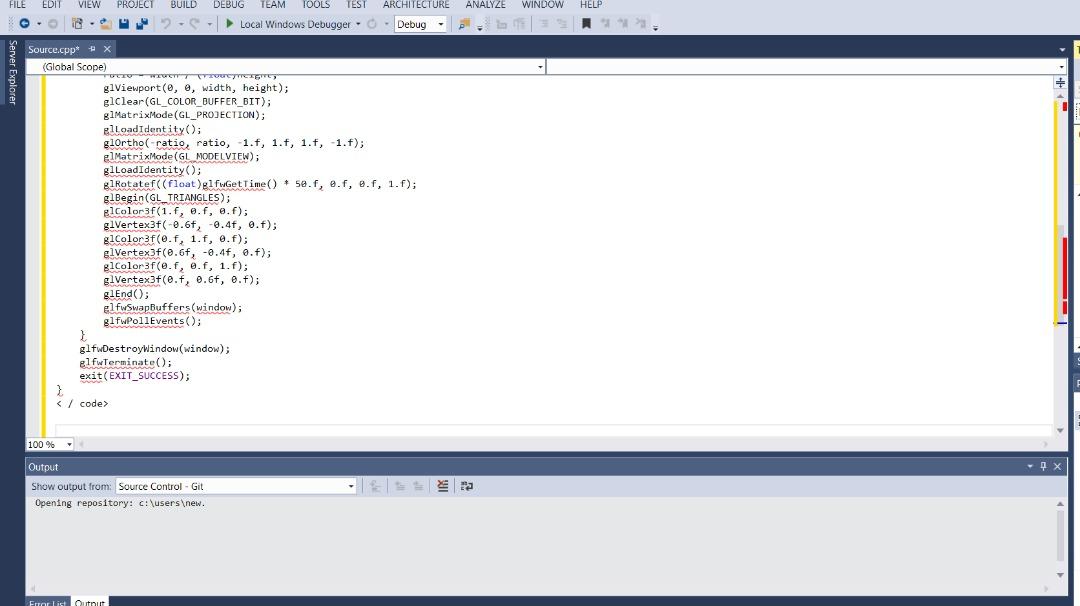1080x606 pixels.
Task: Open the Global Scope dropdown
Action: 539,66
